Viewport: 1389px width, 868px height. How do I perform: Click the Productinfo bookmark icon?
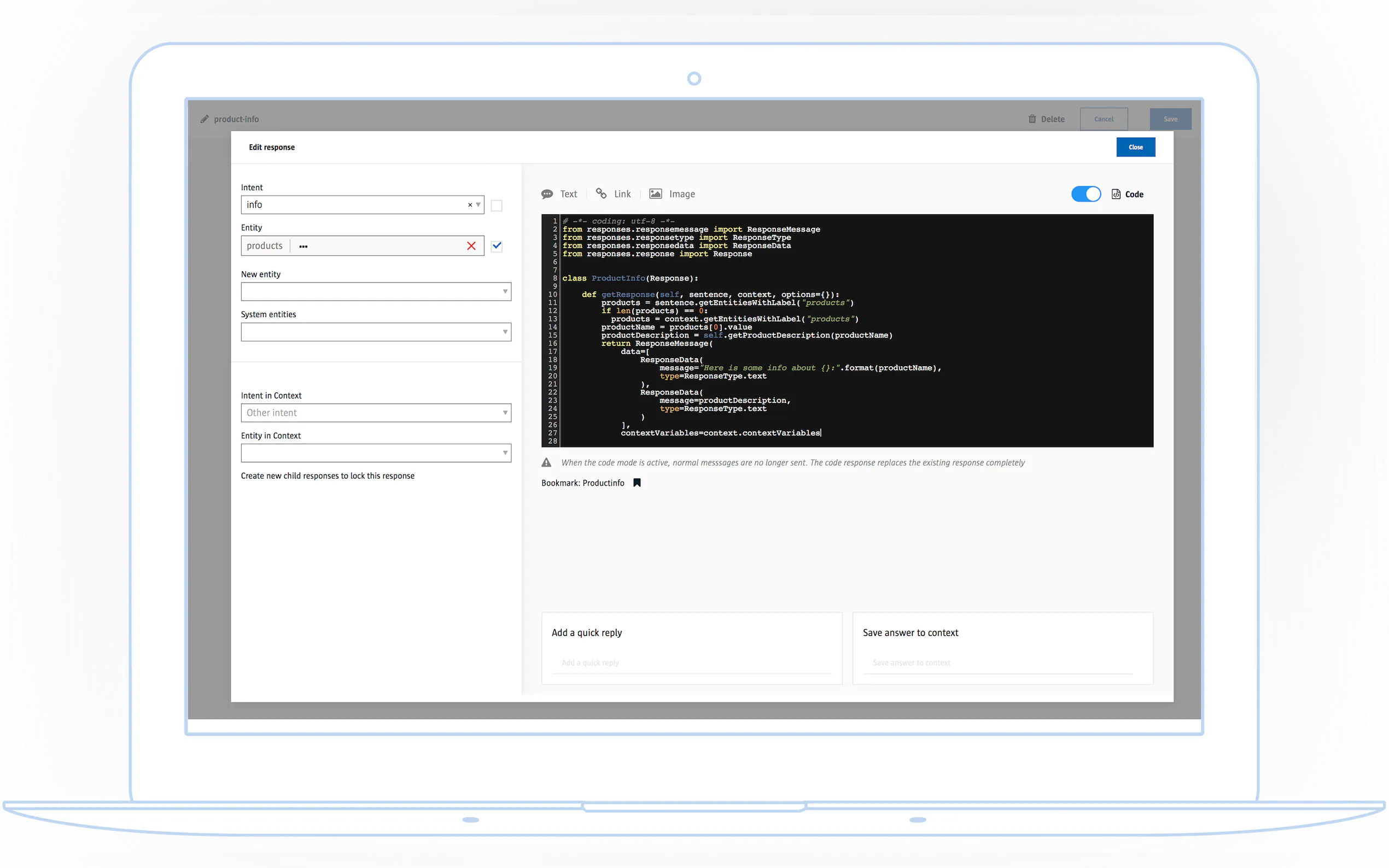point(637,483)
